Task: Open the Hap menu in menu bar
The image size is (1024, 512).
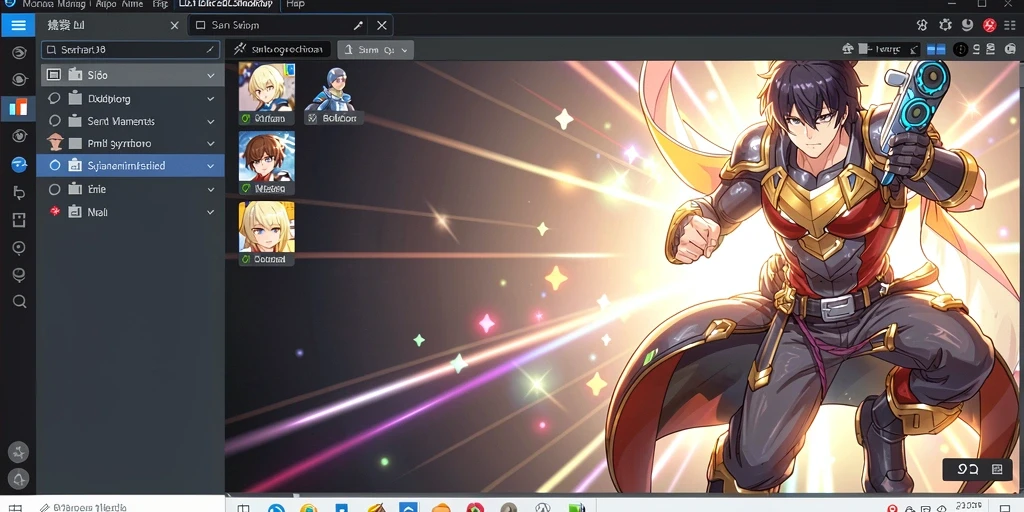Action: coord(295,5)
